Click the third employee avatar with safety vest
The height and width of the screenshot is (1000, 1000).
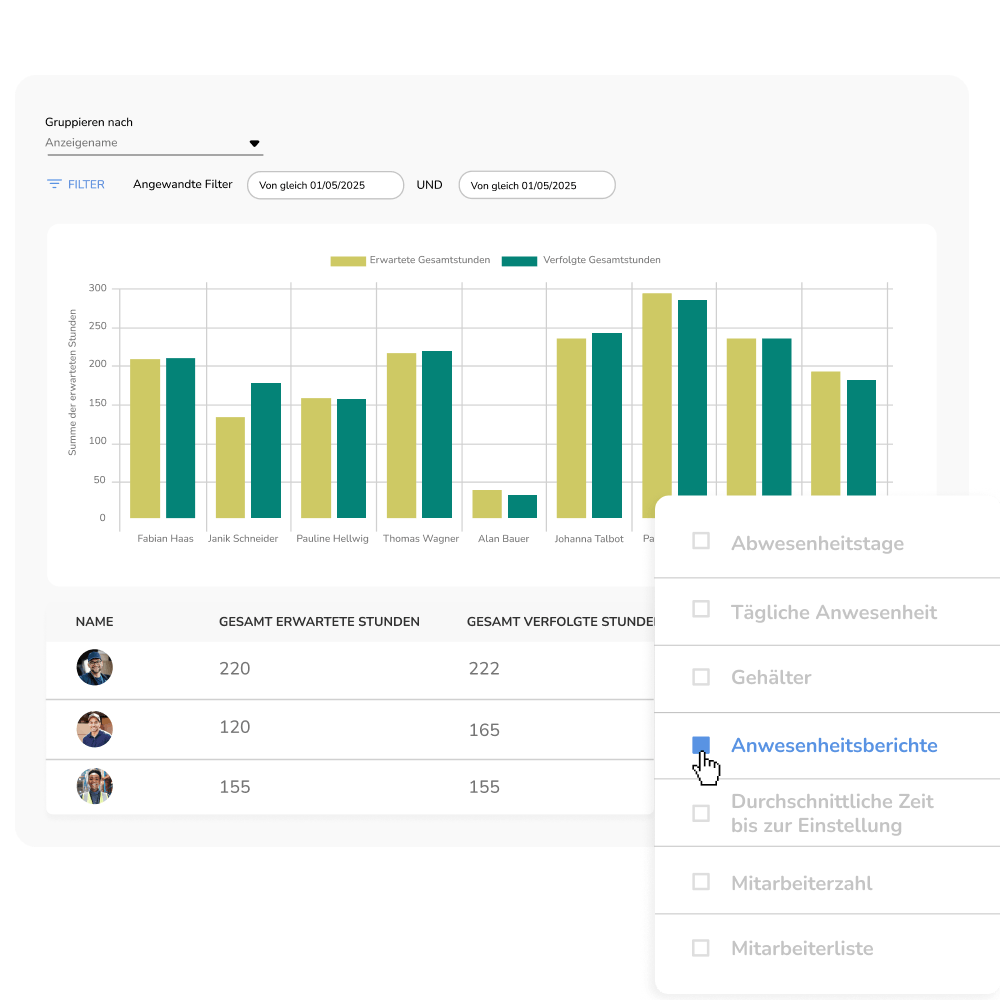[x=94, y=786]
